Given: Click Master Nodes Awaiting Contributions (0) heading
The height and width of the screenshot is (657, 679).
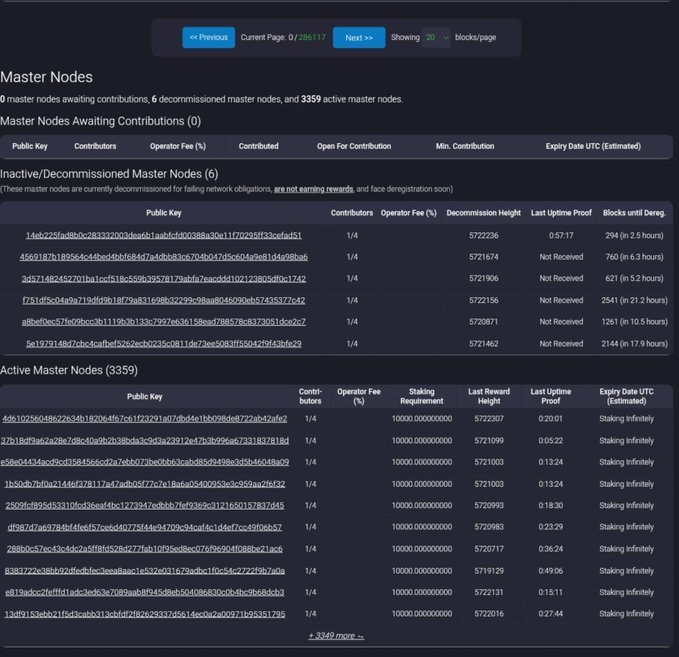Looking at the screenshot, I should pyautogui.click(x=100, y=121).
